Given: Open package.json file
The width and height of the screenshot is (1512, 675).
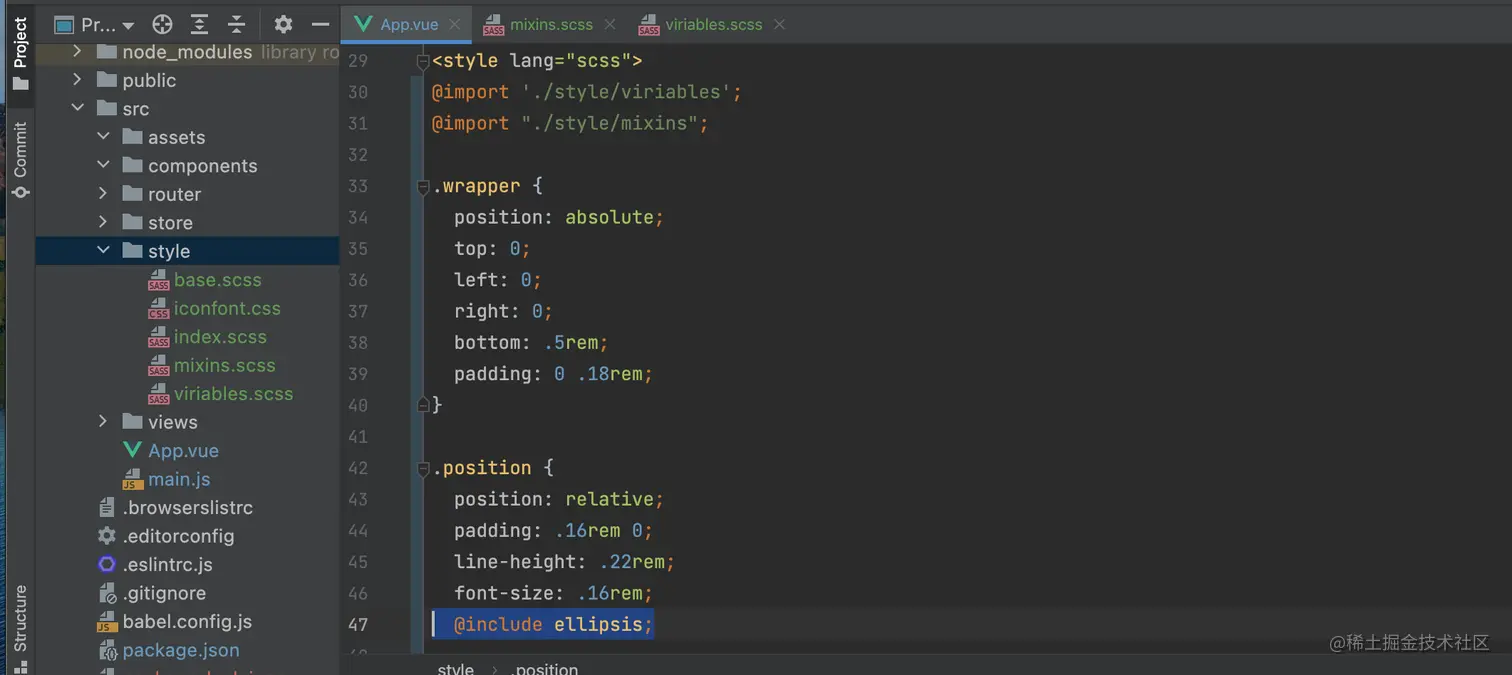Looking at the screenshot, I should [x=181, y=650].
